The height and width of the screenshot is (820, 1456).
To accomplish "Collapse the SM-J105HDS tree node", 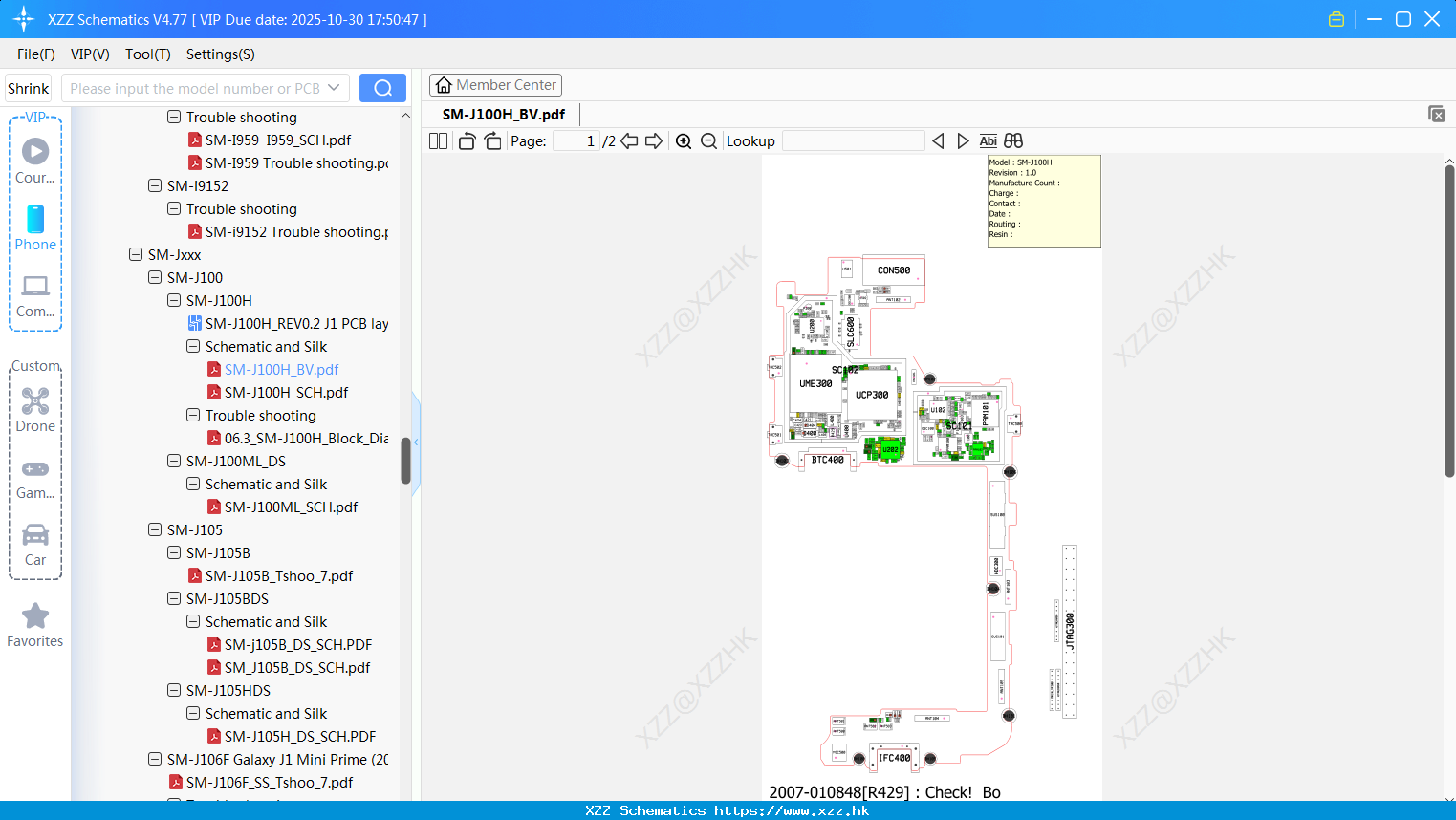I will 174,691.
